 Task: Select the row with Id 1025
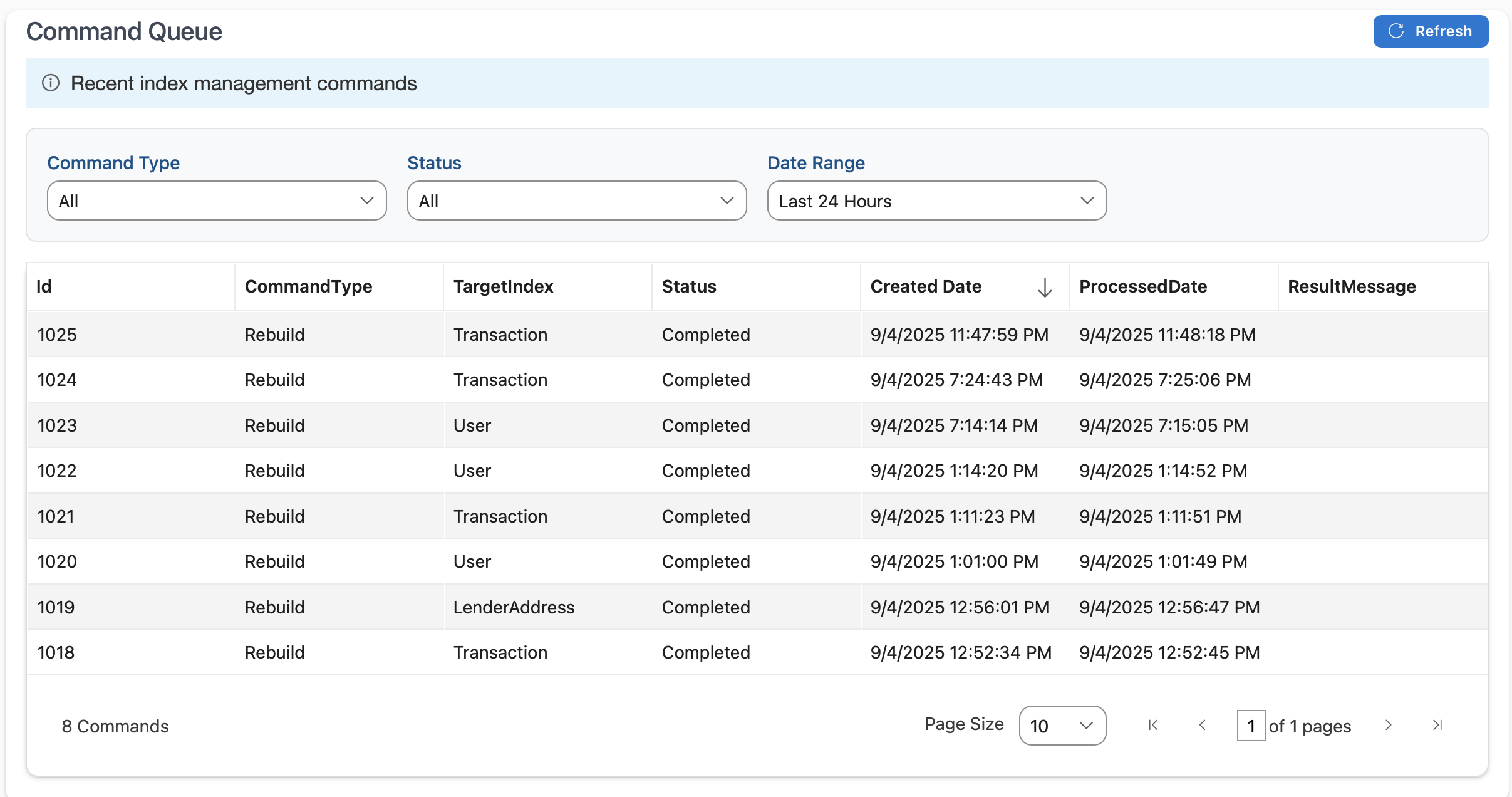[x=57, y=335]
